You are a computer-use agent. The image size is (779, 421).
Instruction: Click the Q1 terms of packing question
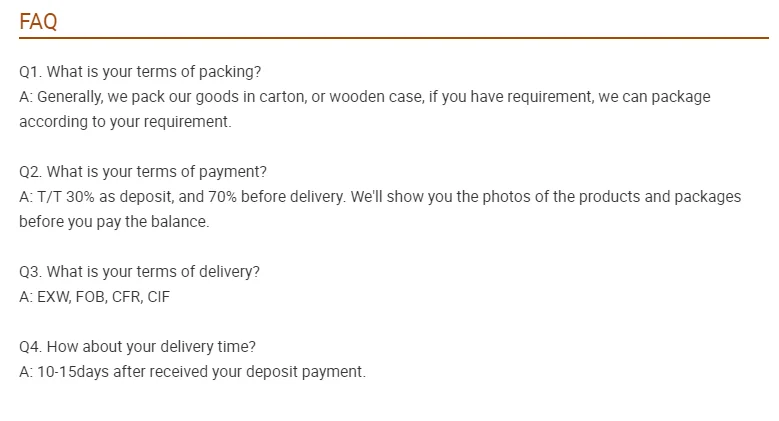(140, 72)
